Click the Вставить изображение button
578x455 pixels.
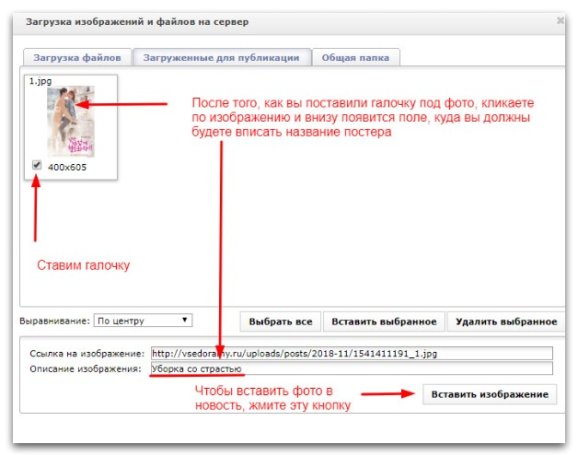click(x=490, y=394)
